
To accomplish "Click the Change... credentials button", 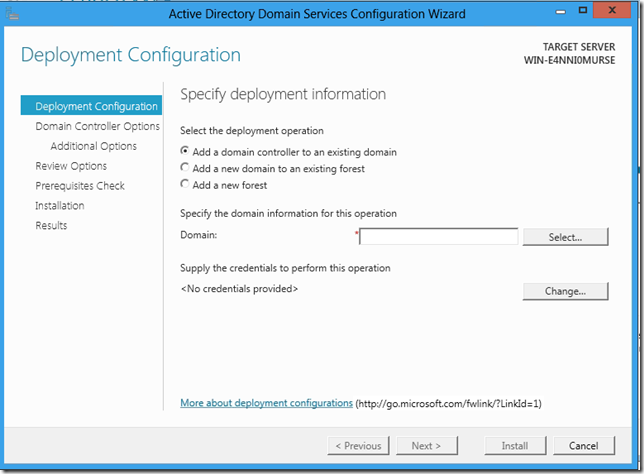I will point(565,291).
